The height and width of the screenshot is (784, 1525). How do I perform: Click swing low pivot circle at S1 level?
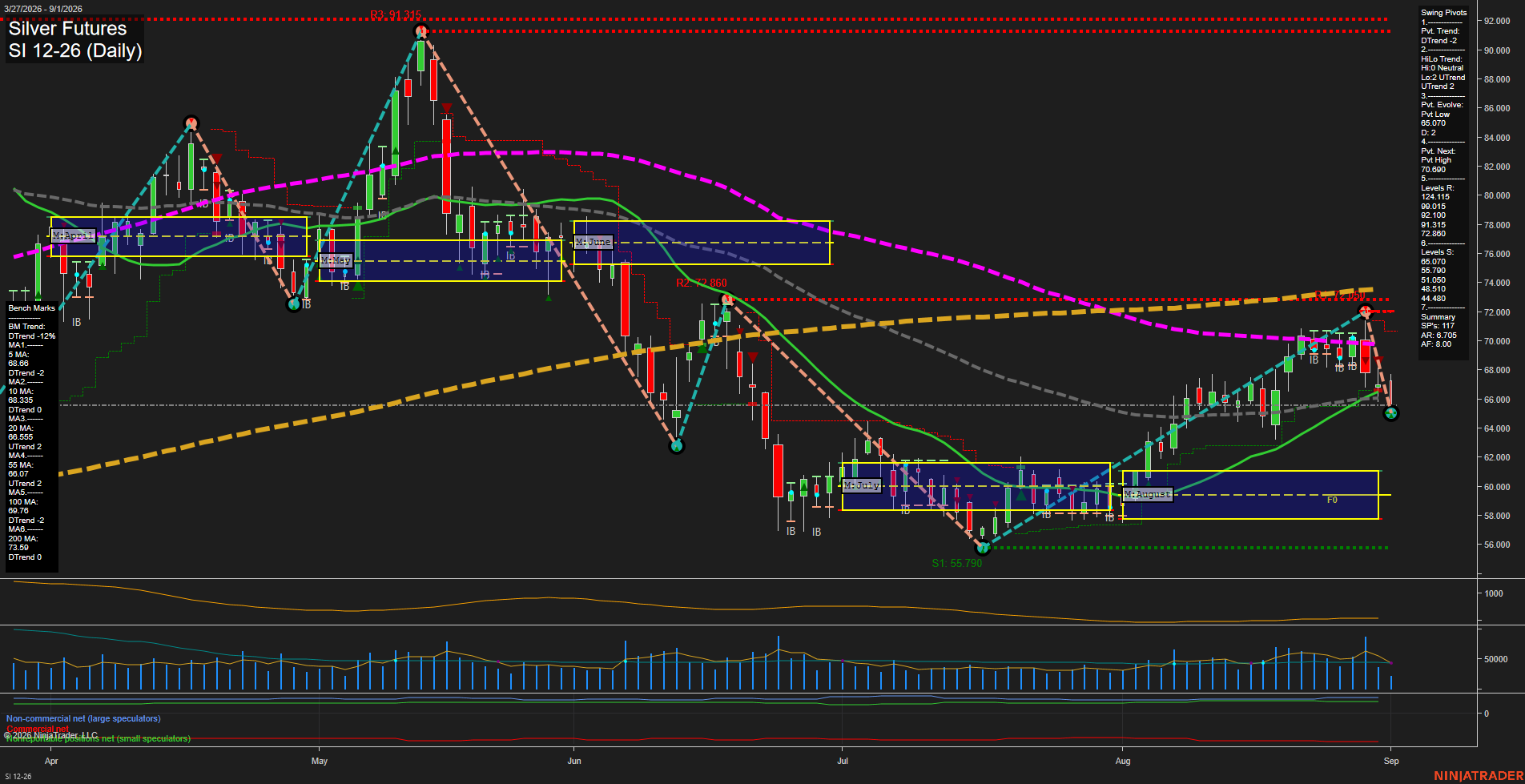pyautogui.click(x=984, y=548)
